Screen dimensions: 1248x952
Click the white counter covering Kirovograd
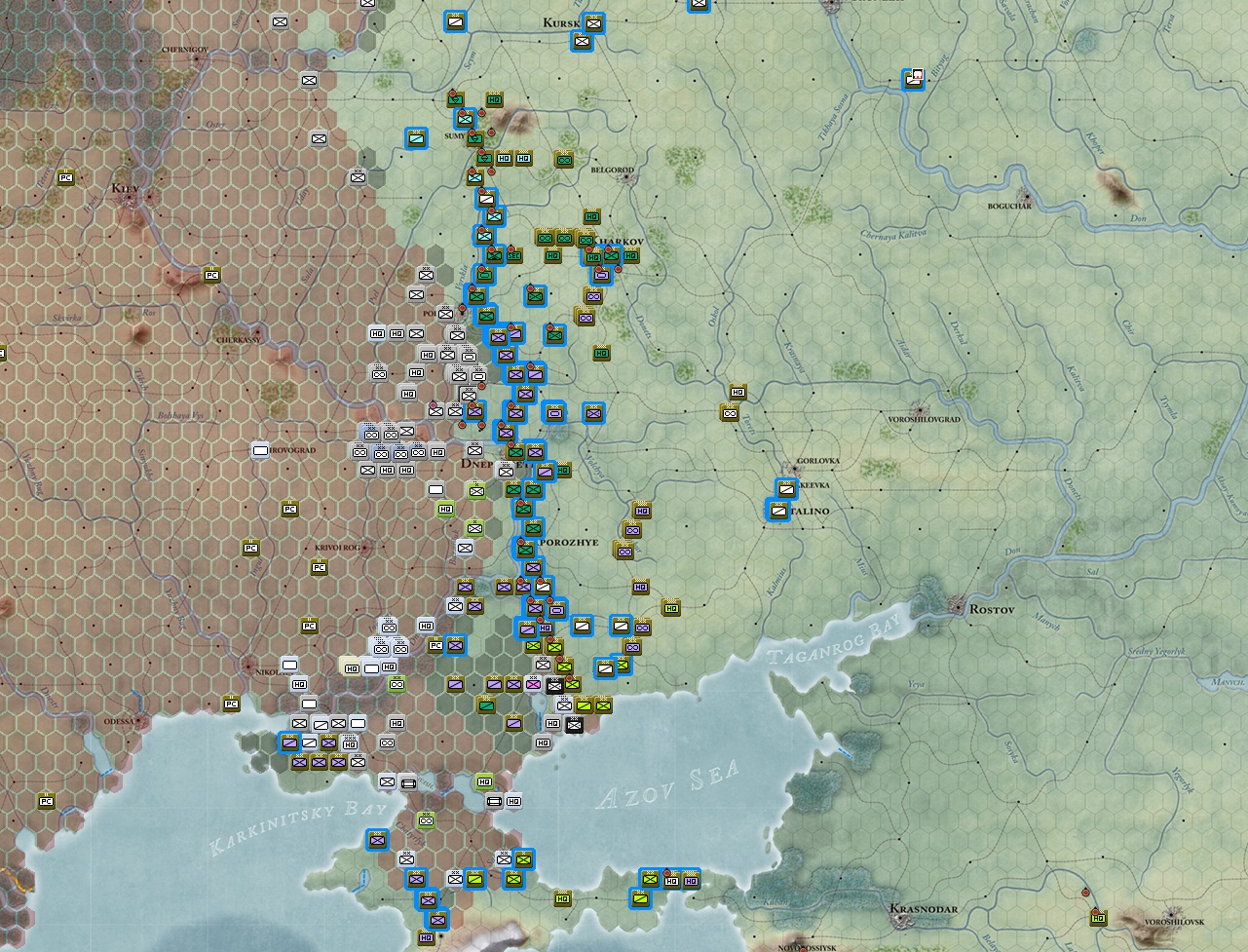tap(260, 450)
